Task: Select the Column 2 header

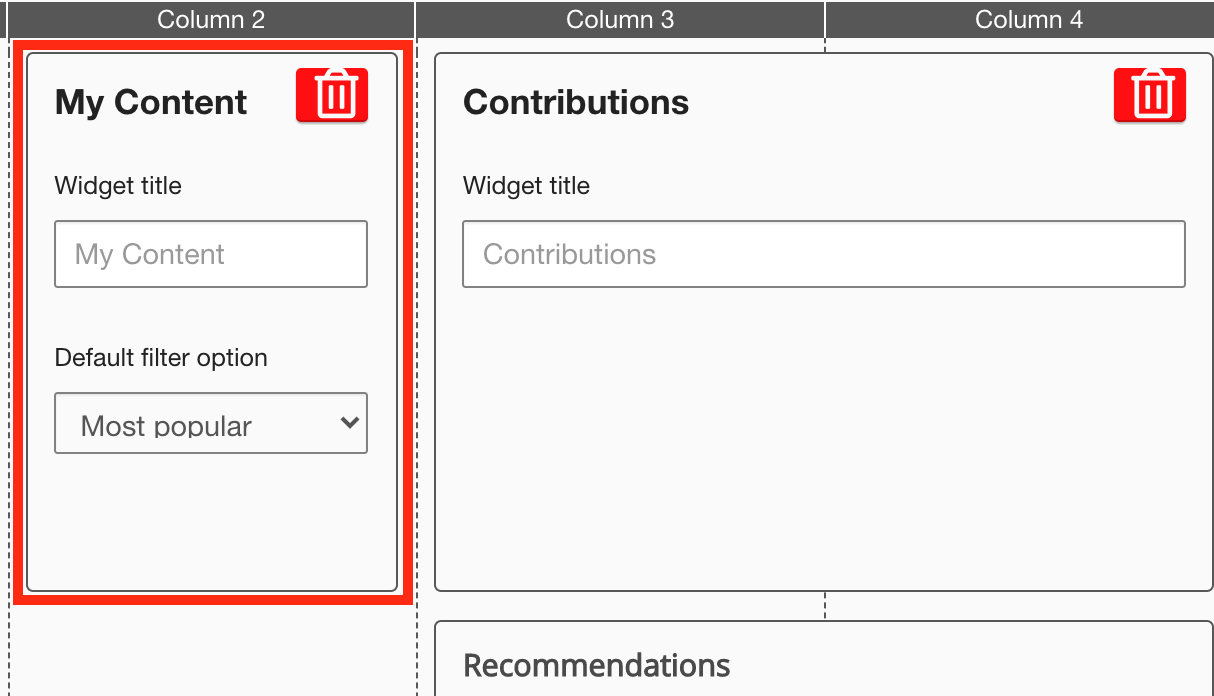Action: tap(211, 20)
